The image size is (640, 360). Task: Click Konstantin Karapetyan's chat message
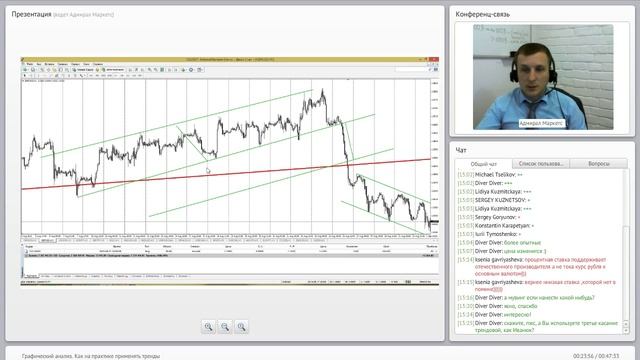(x=496, y=225)
